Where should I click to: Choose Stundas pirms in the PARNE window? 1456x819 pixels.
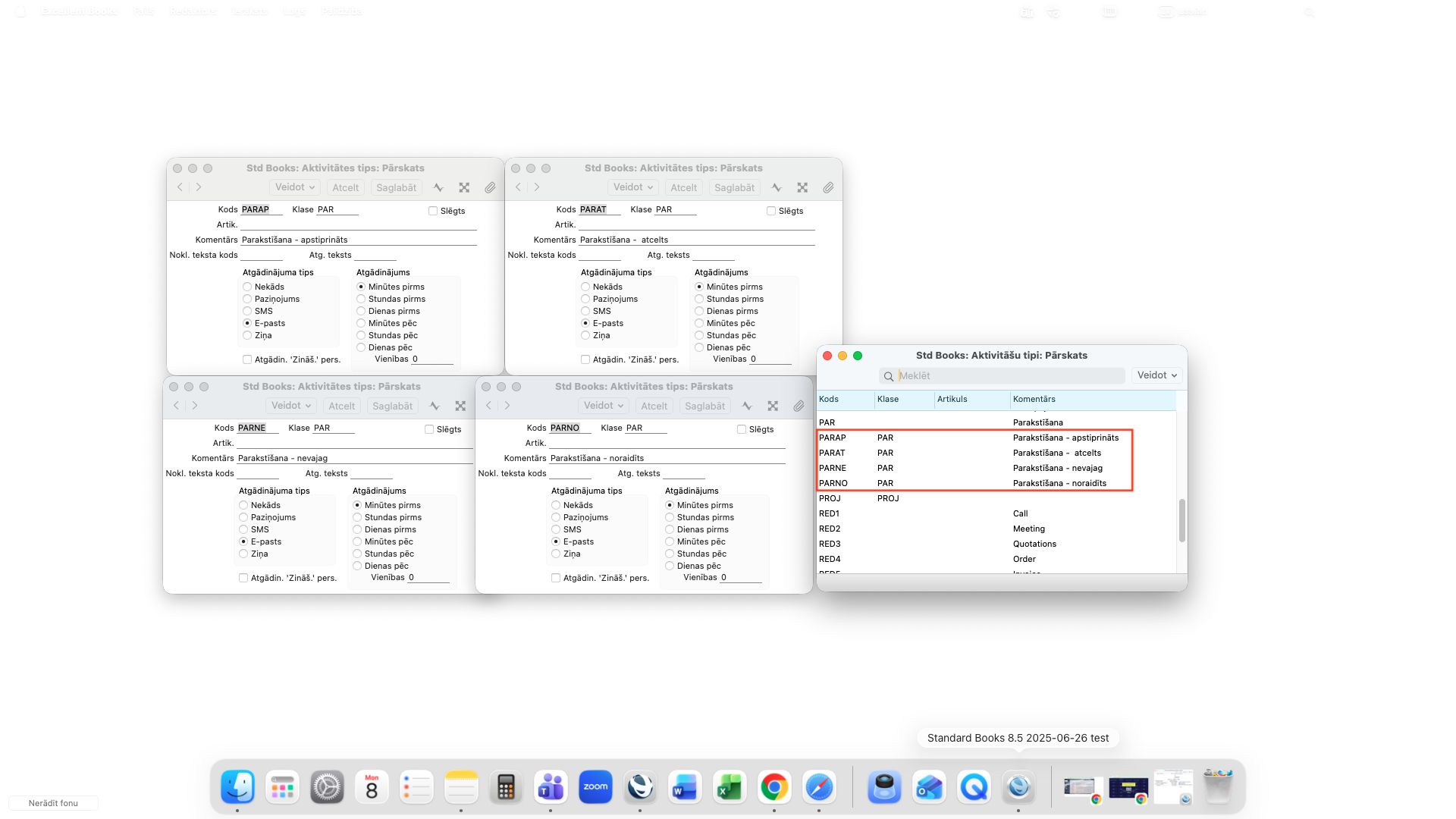[357, 517]
